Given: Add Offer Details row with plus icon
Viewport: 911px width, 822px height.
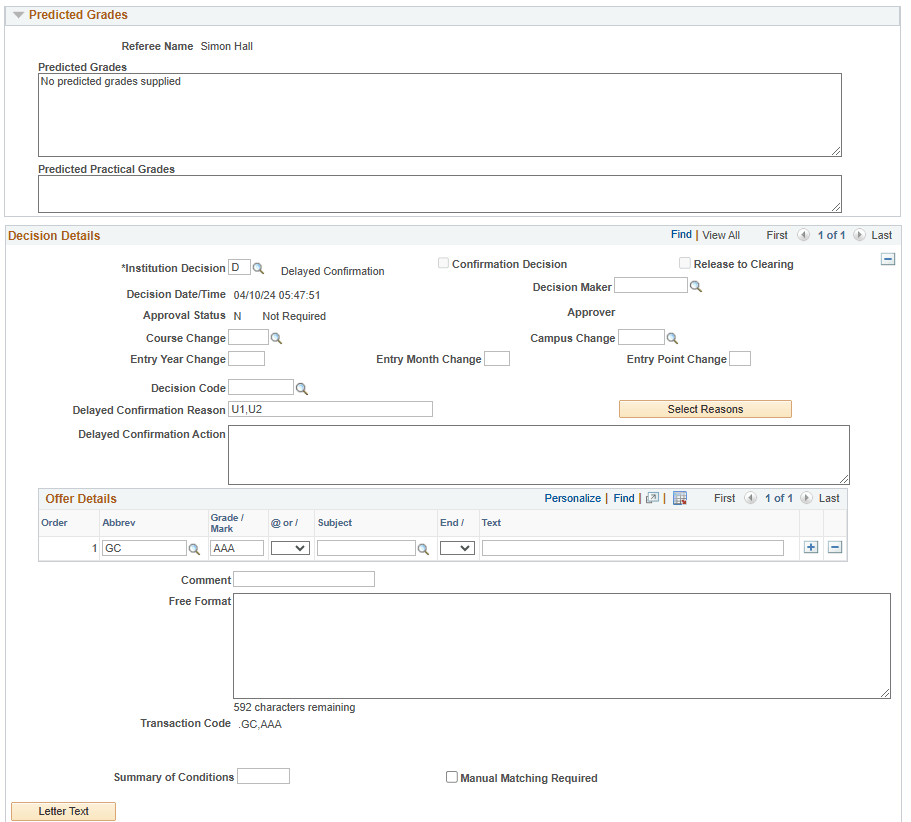Looking at the screenshot, I should [811, 547].
